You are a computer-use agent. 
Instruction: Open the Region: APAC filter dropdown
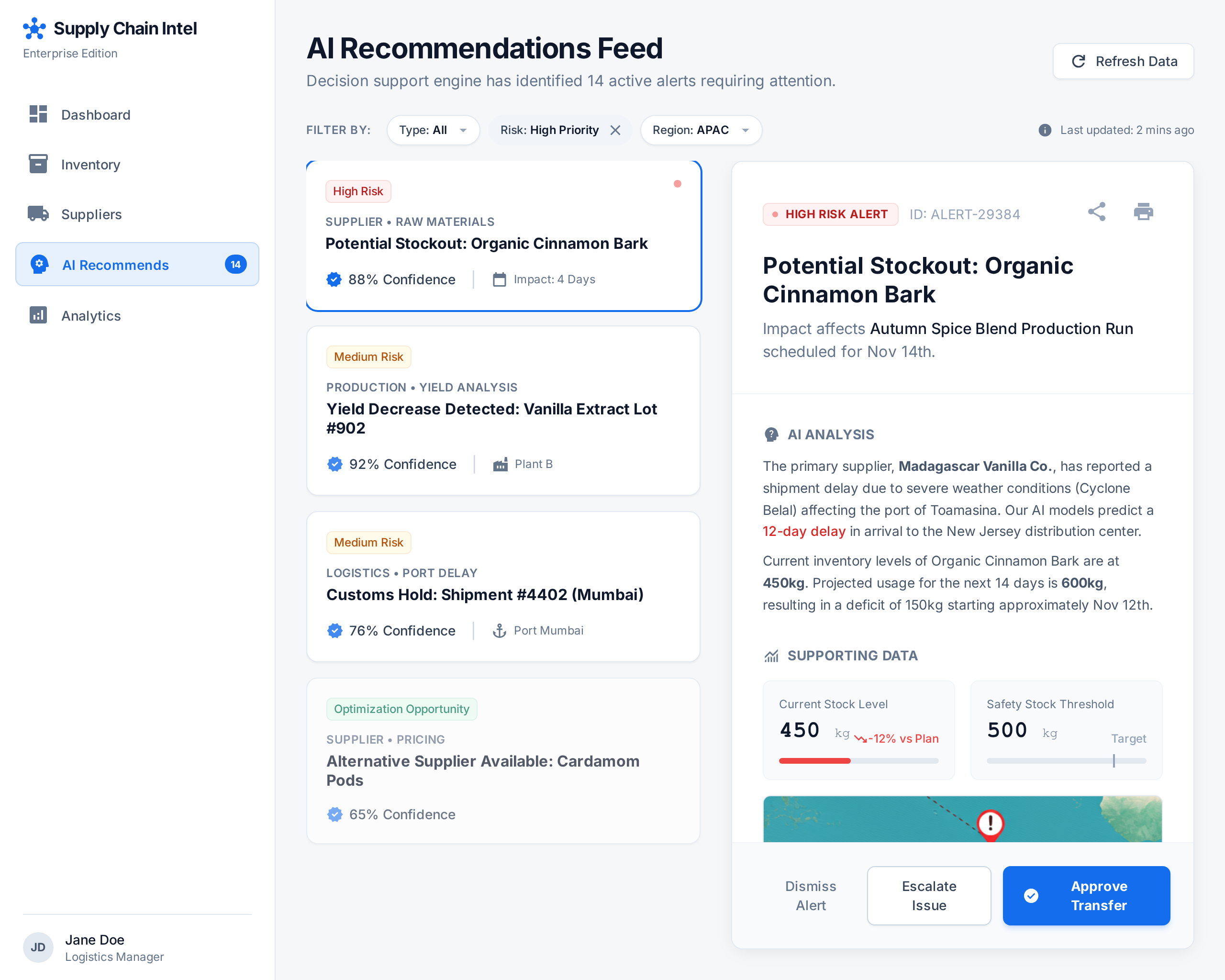[701, 130]
